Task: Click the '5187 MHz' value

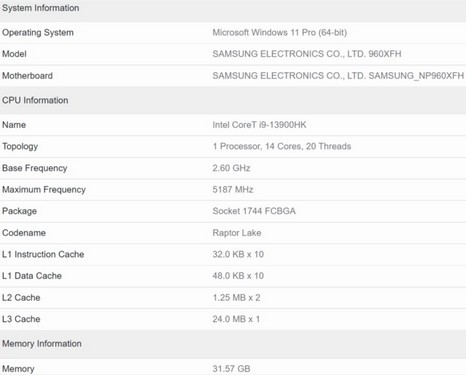Action: (x=233, y=190)
